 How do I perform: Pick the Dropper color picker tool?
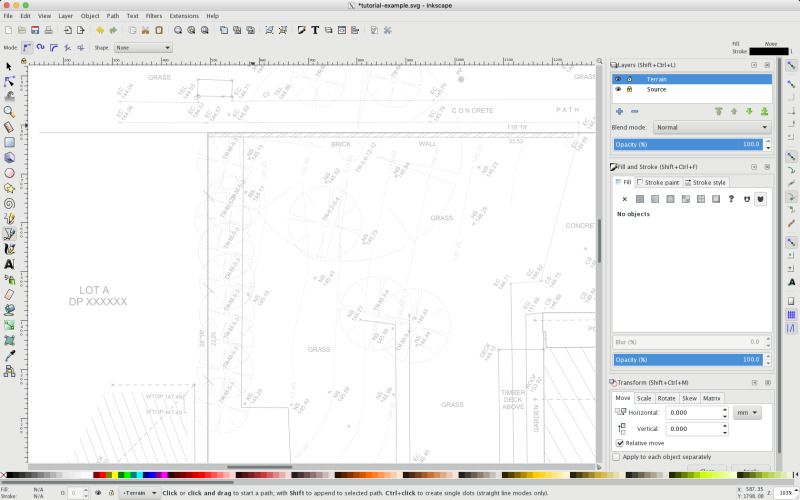pyautogui.click(x=9, y=356)
